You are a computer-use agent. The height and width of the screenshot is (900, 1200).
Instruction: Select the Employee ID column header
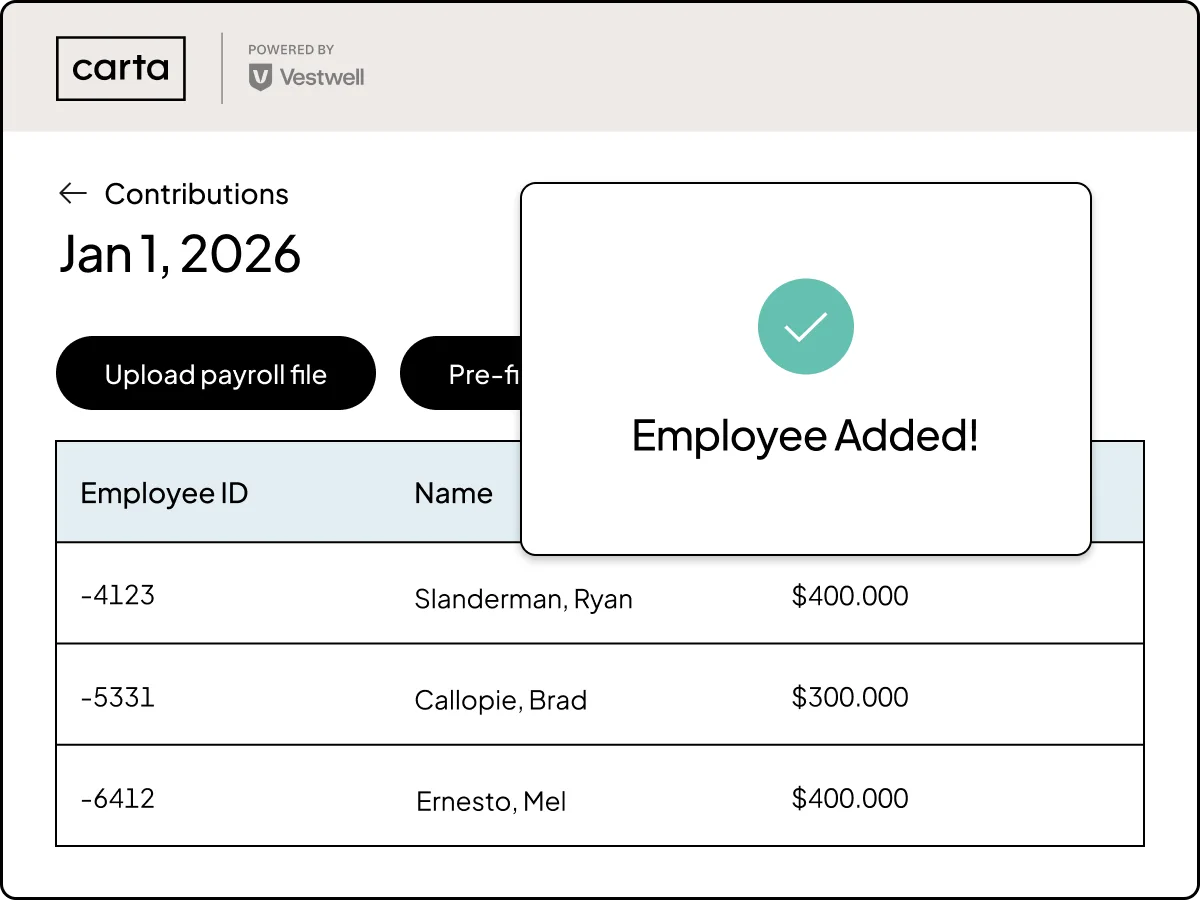(x=164, y=493)
